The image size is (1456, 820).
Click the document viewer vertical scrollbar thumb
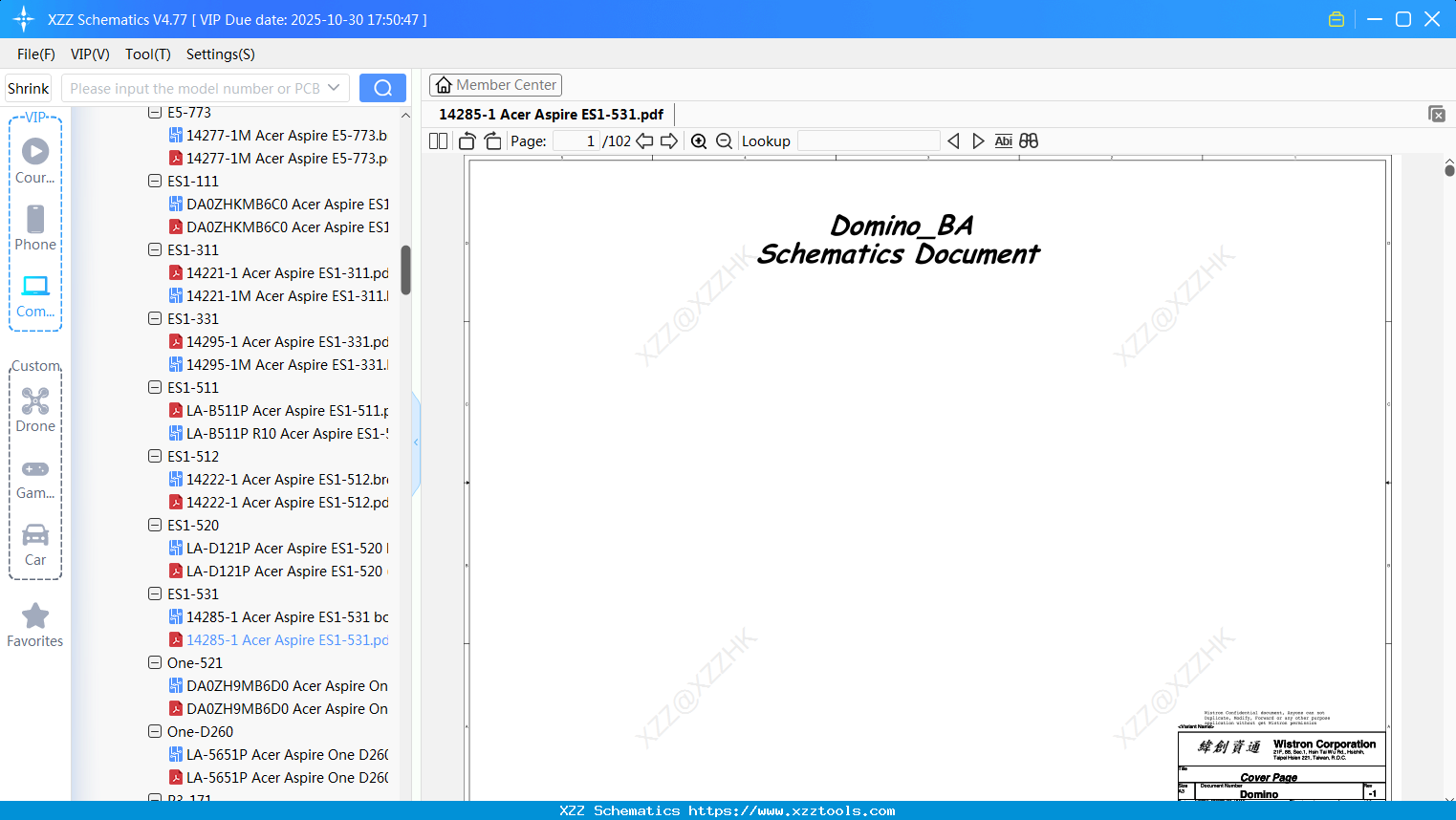coord(1449,170)
